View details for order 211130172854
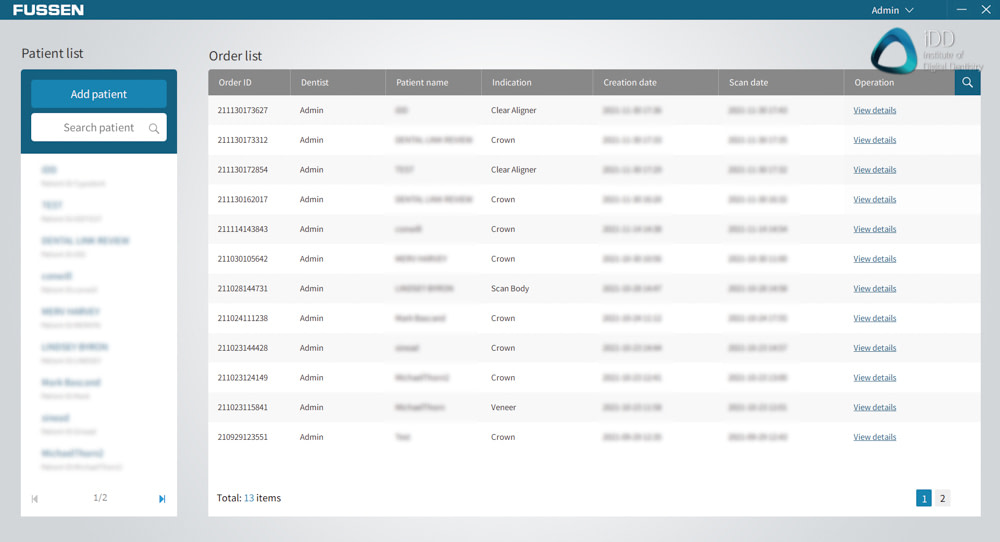The image size is (1000, 542). pyautogui.click(x=874, y=170)
